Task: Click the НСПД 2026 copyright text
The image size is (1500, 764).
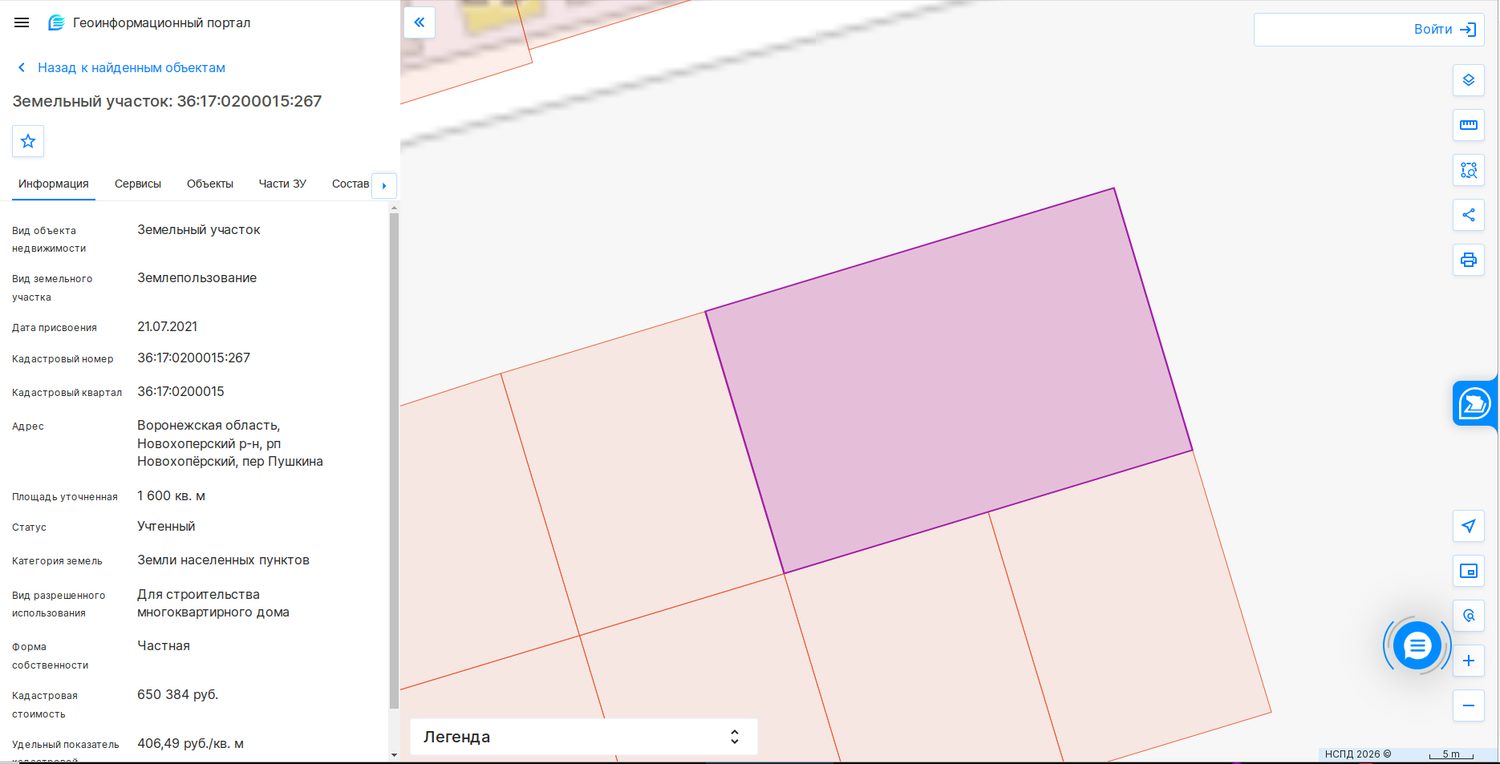Action: (1358, 754)
